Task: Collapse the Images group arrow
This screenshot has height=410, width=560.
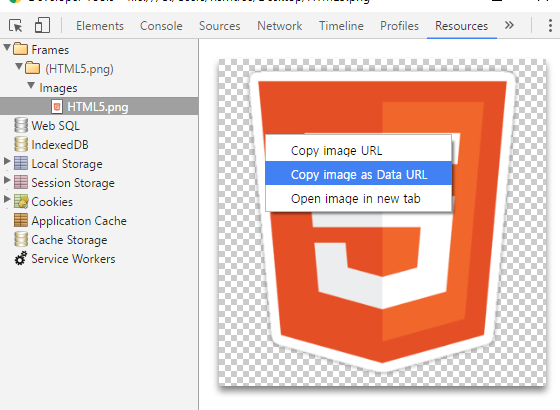Action: click(x=31, y=85)
